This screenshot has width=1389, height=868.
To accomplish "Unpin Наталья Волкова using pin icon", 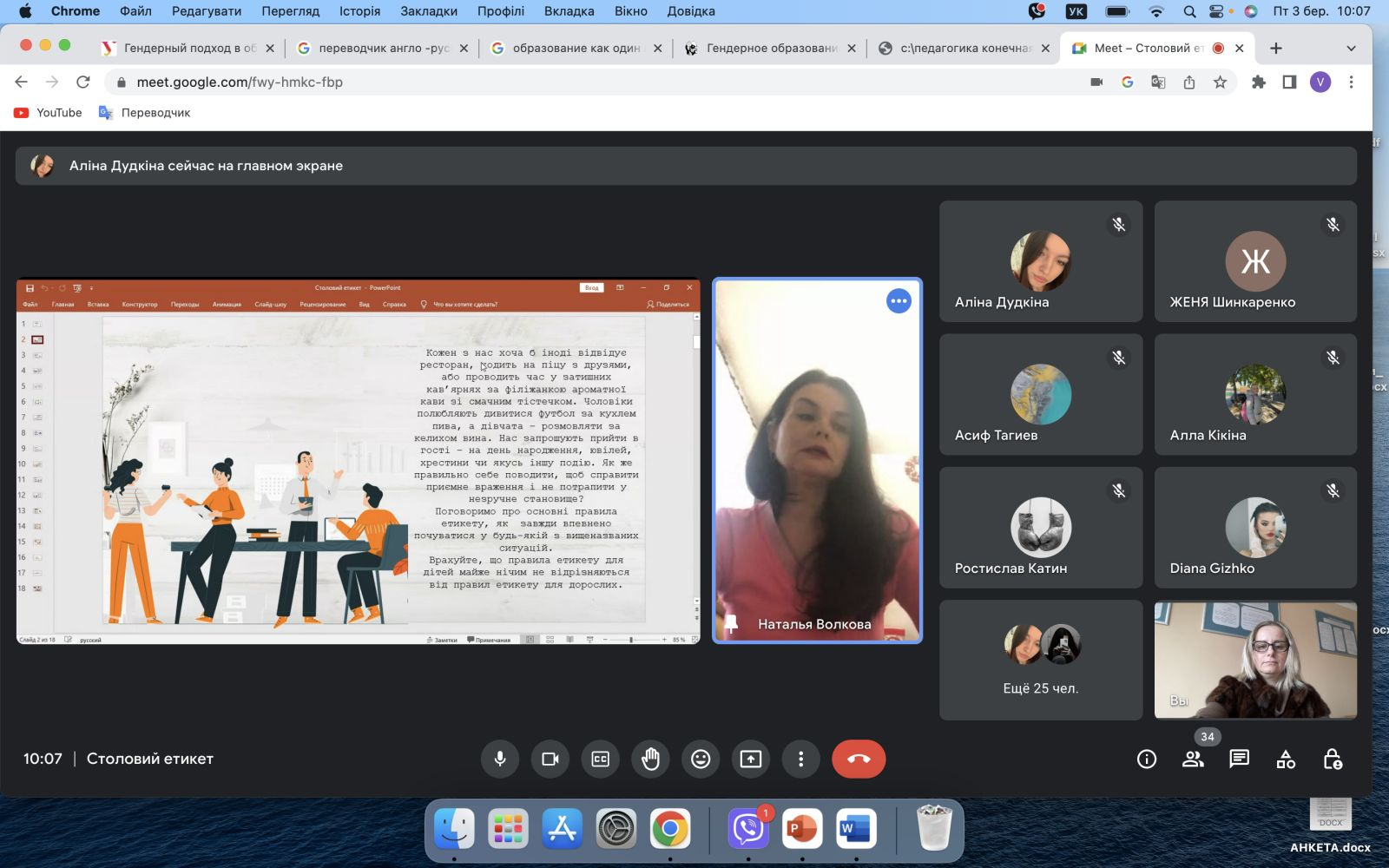I will (x=731, y=624).
